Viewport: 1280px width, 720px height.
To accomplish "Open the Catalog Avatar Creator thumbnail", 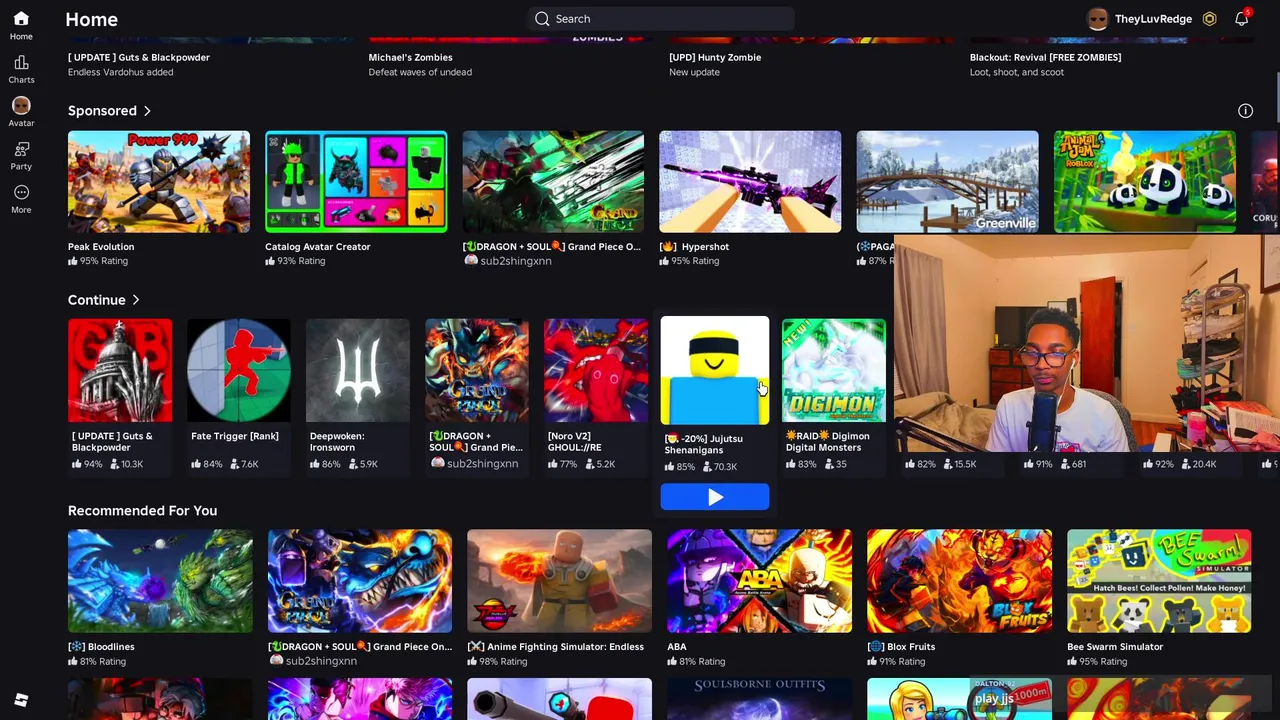I will tap(356, 182).
